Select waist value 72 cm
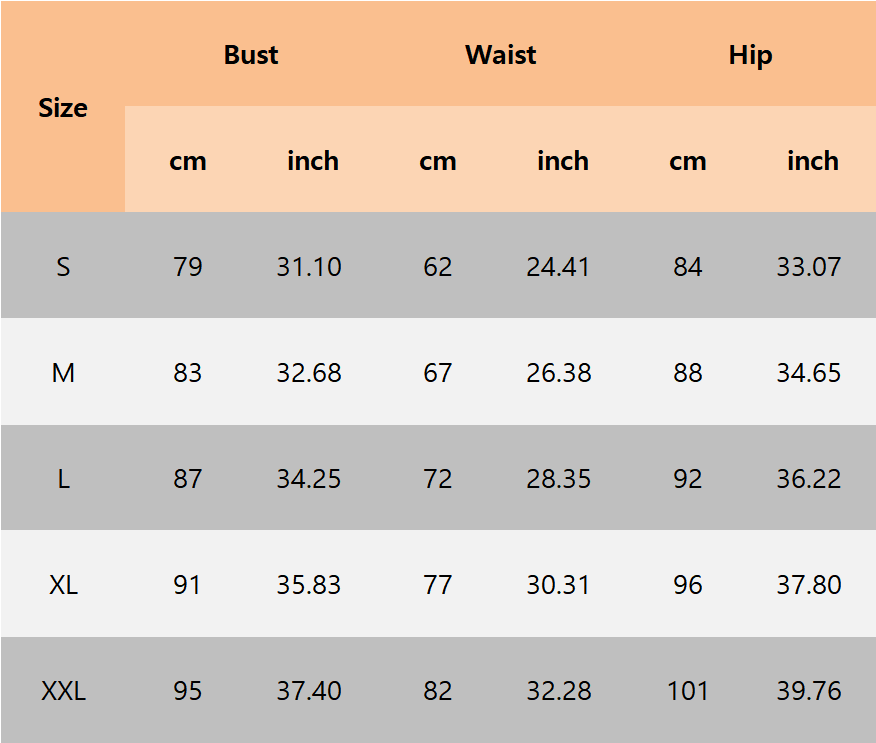The height and width of the screenshot is (743, 876). 438,479
